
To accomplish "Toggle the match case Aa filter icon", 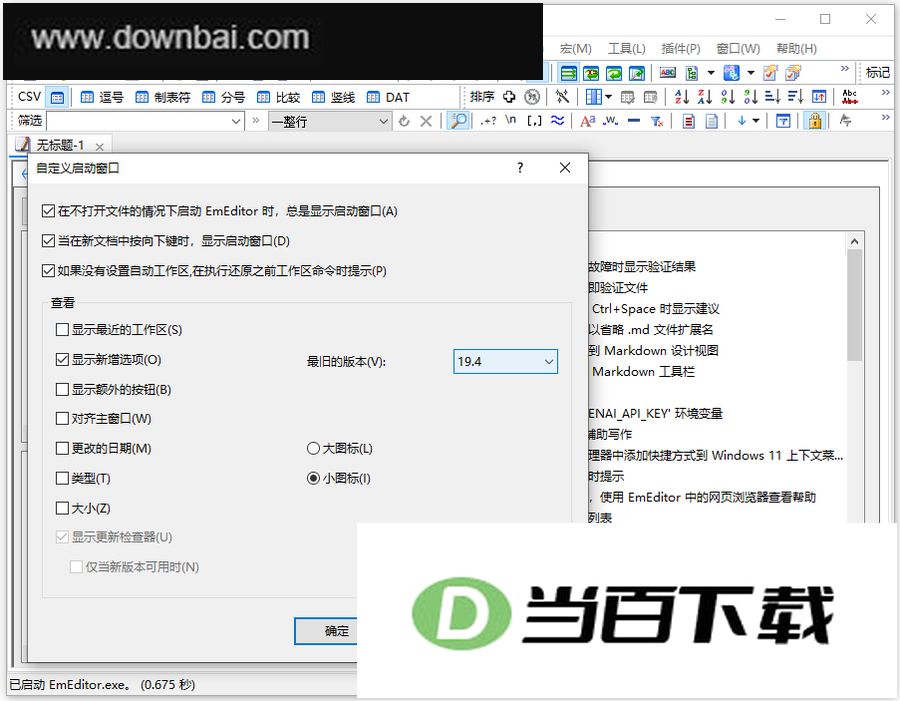I will tap(588, 121).
